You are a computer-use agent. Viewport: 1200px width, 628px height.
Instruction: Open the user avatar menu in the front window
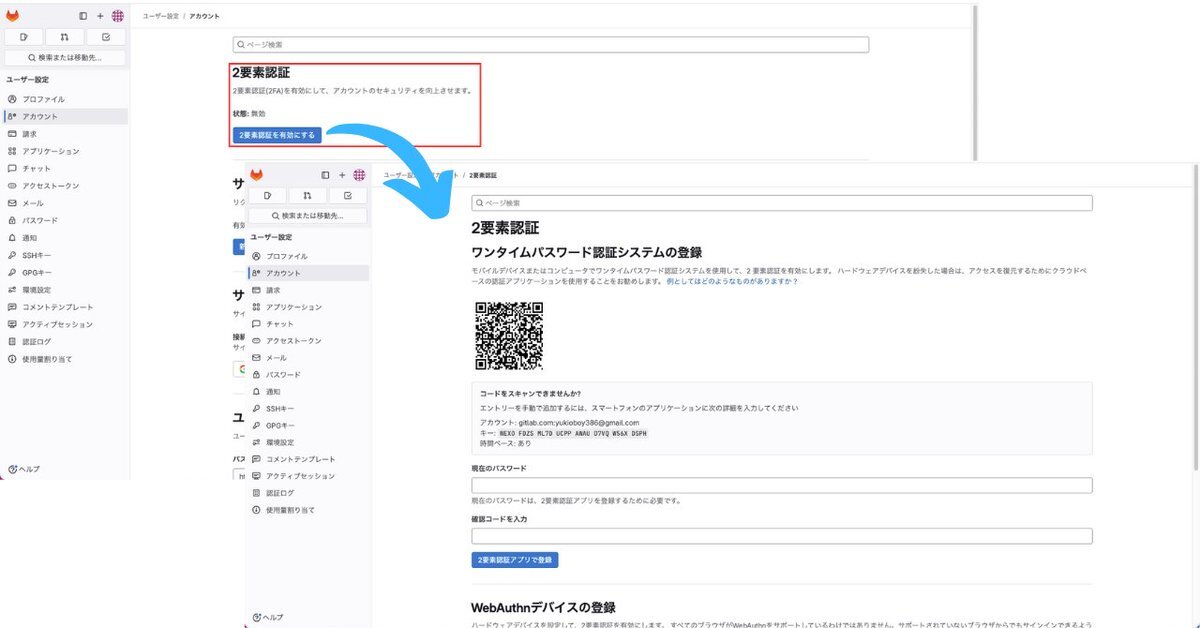click(x=359, y=174)
